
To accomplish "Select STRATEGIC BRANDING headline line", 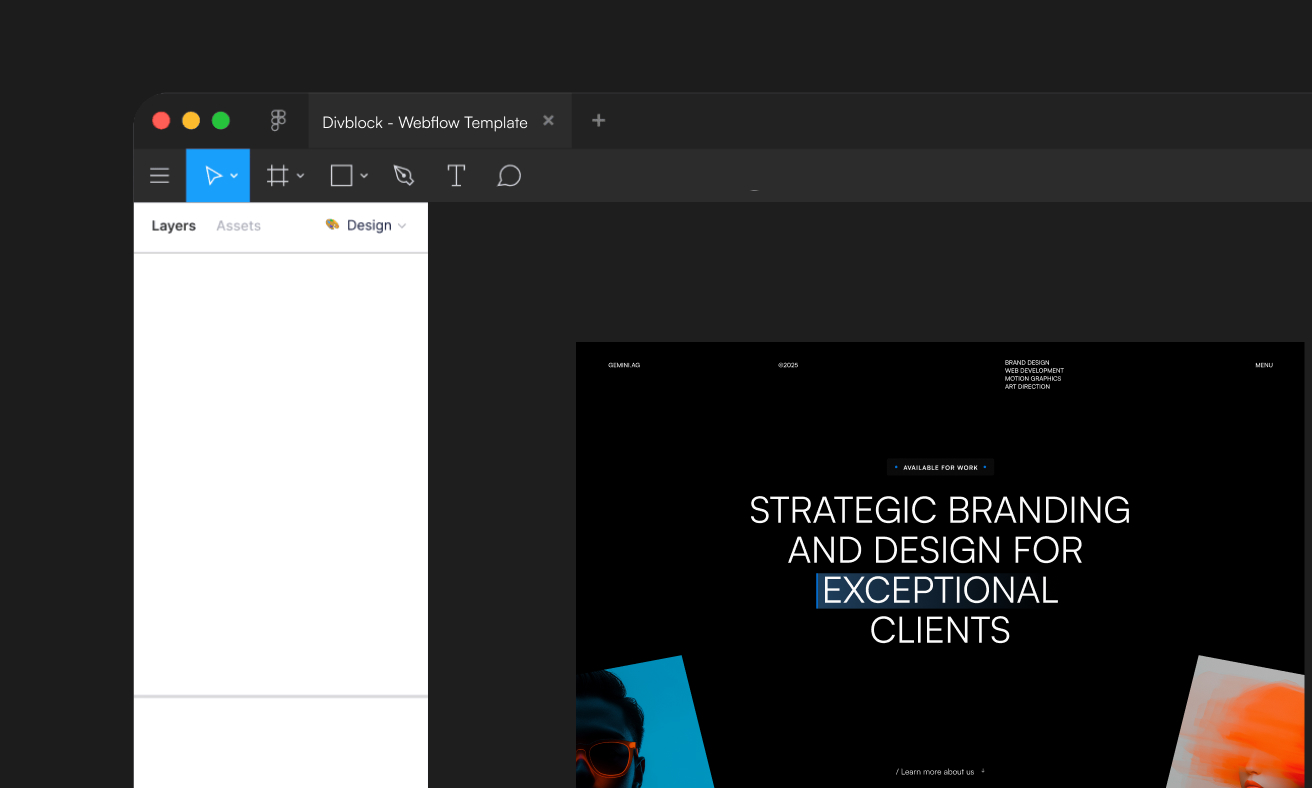I will pyautogui.click(x=940, y=510).
